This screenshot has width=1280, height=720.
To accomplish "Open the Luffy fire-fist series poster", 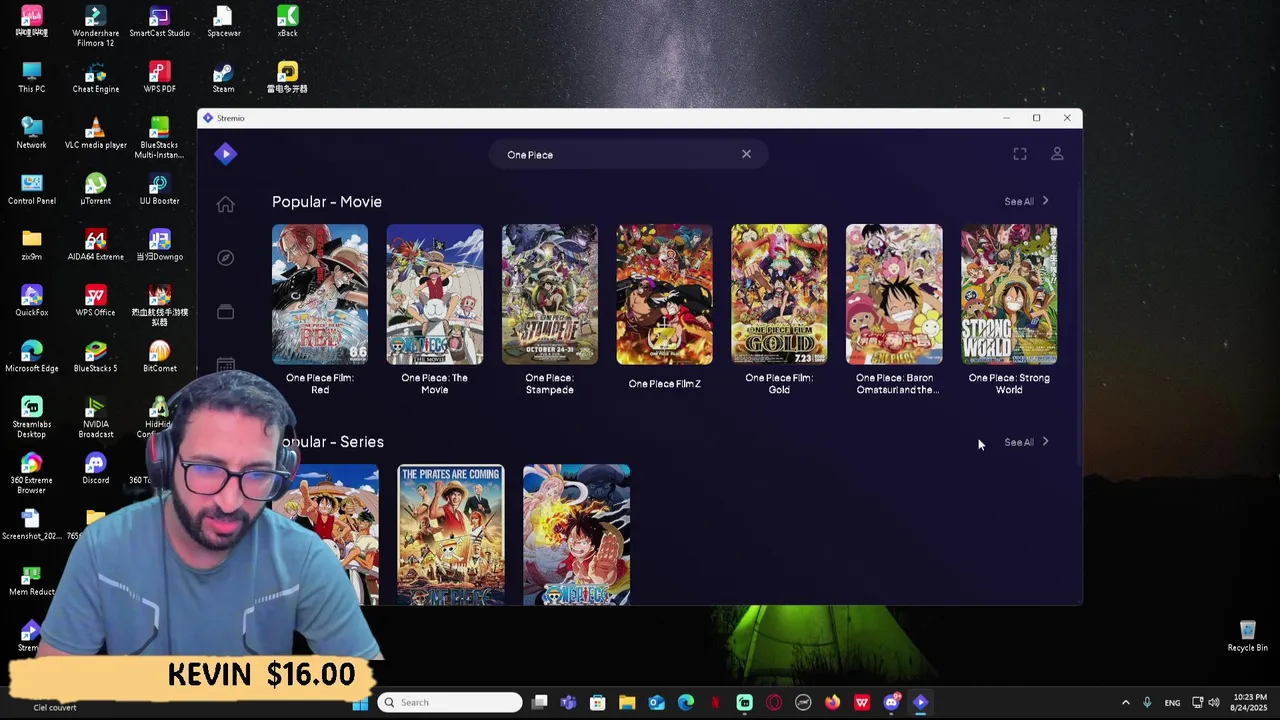I will click(577, 534).
